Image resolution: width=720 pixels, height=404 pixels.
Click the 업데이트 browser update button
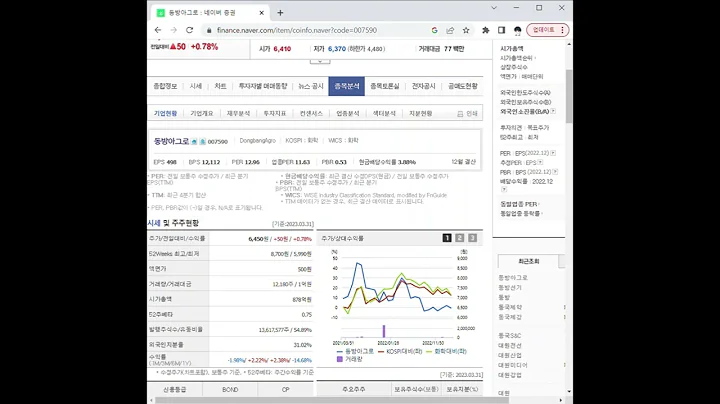548,30
